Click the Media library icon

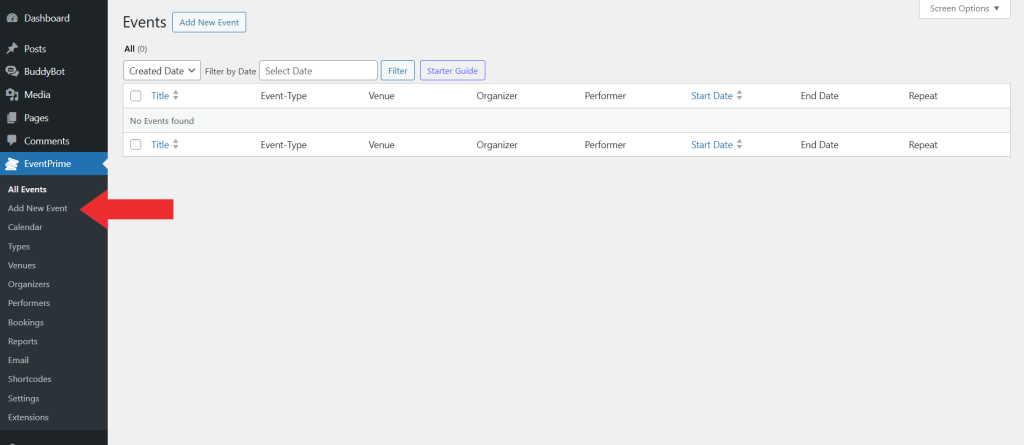click(12, 95)
